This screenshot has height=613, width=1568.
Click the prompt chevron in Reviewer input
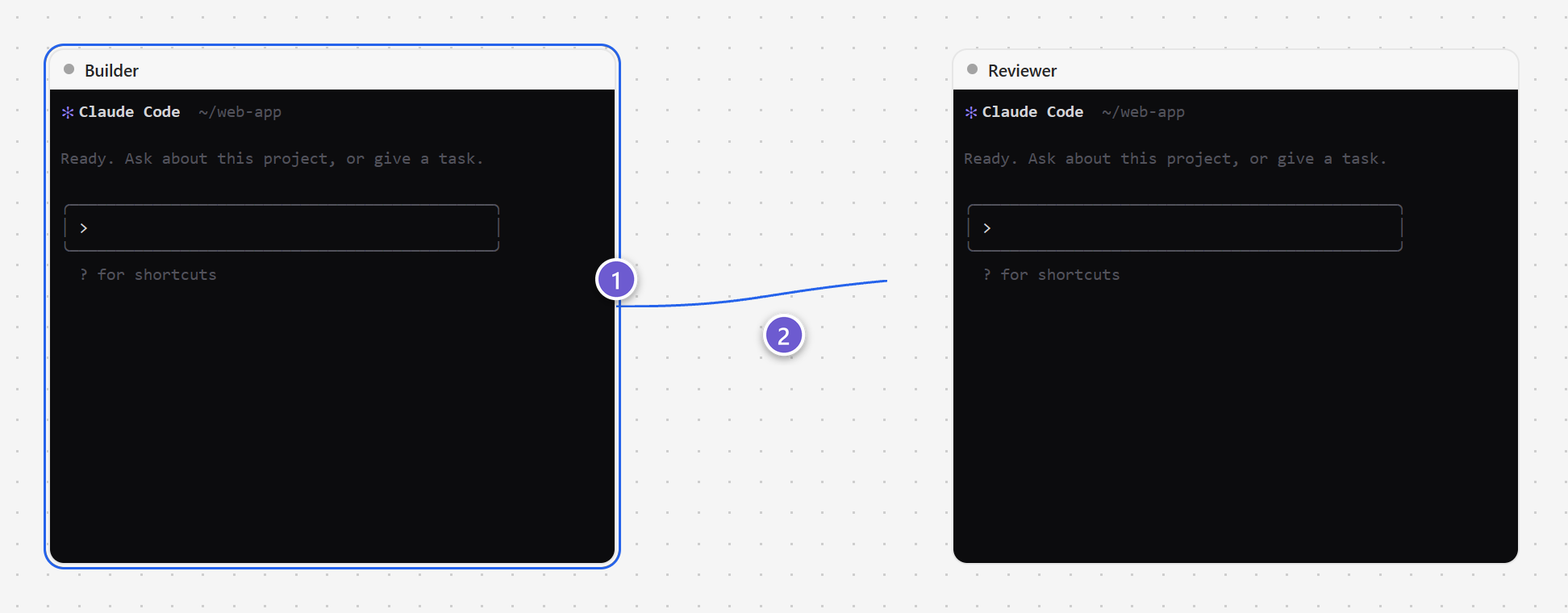pyautogui.click(x=987, y=228)
